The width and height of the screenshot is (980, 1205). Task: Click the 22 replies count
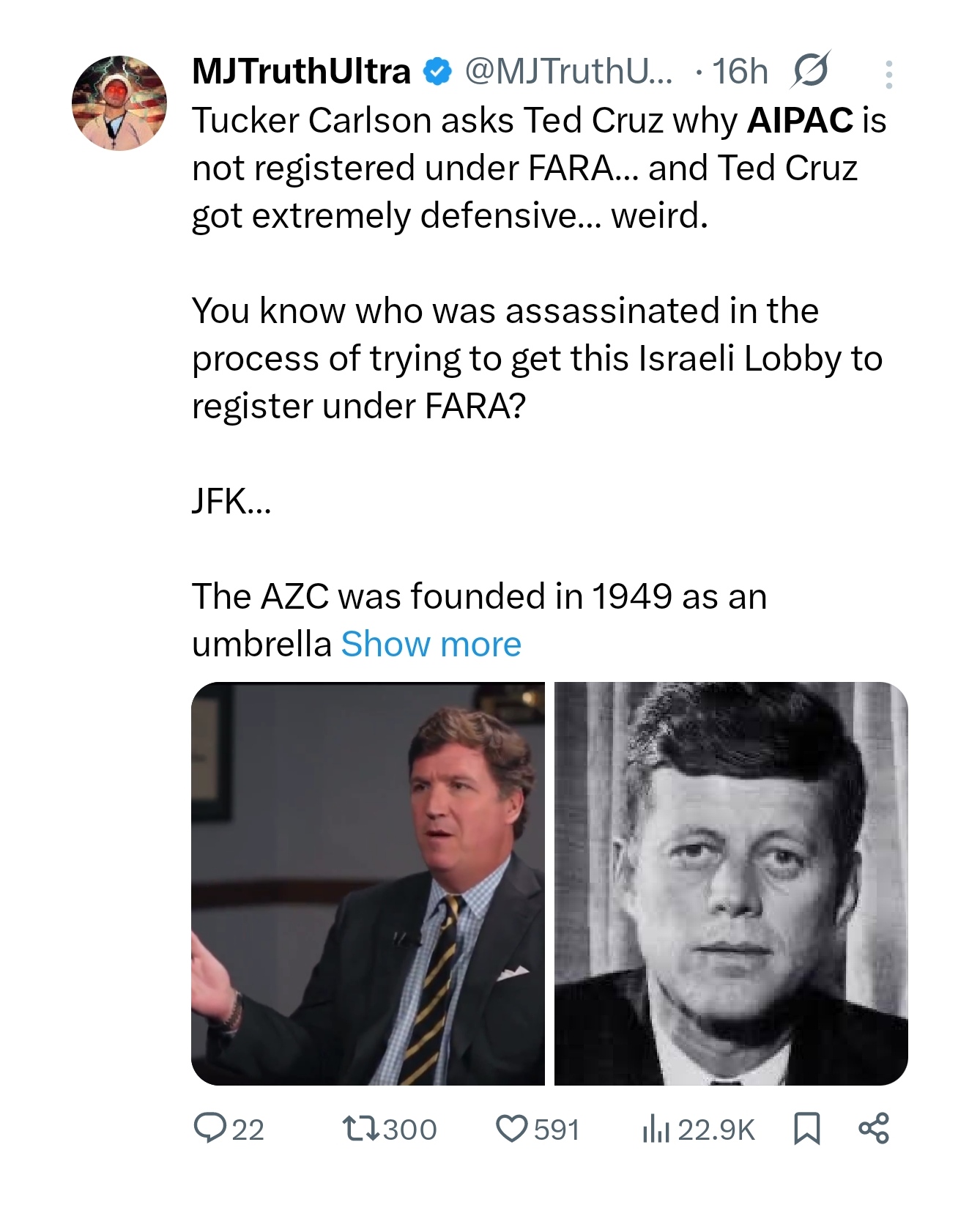point(248,1130)
